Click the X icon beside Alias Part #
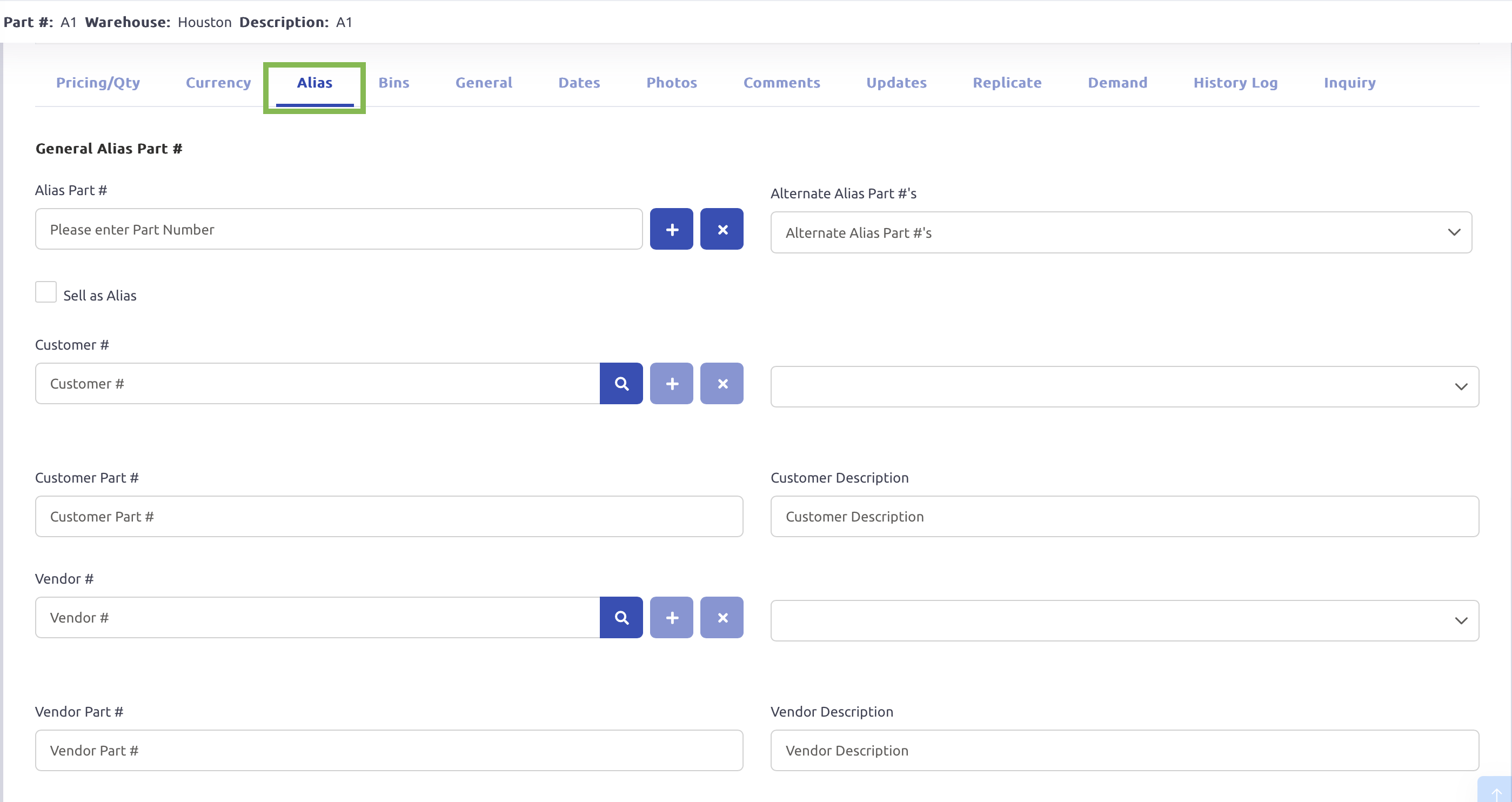The image size is (1512, 802). tap(721, 229)
